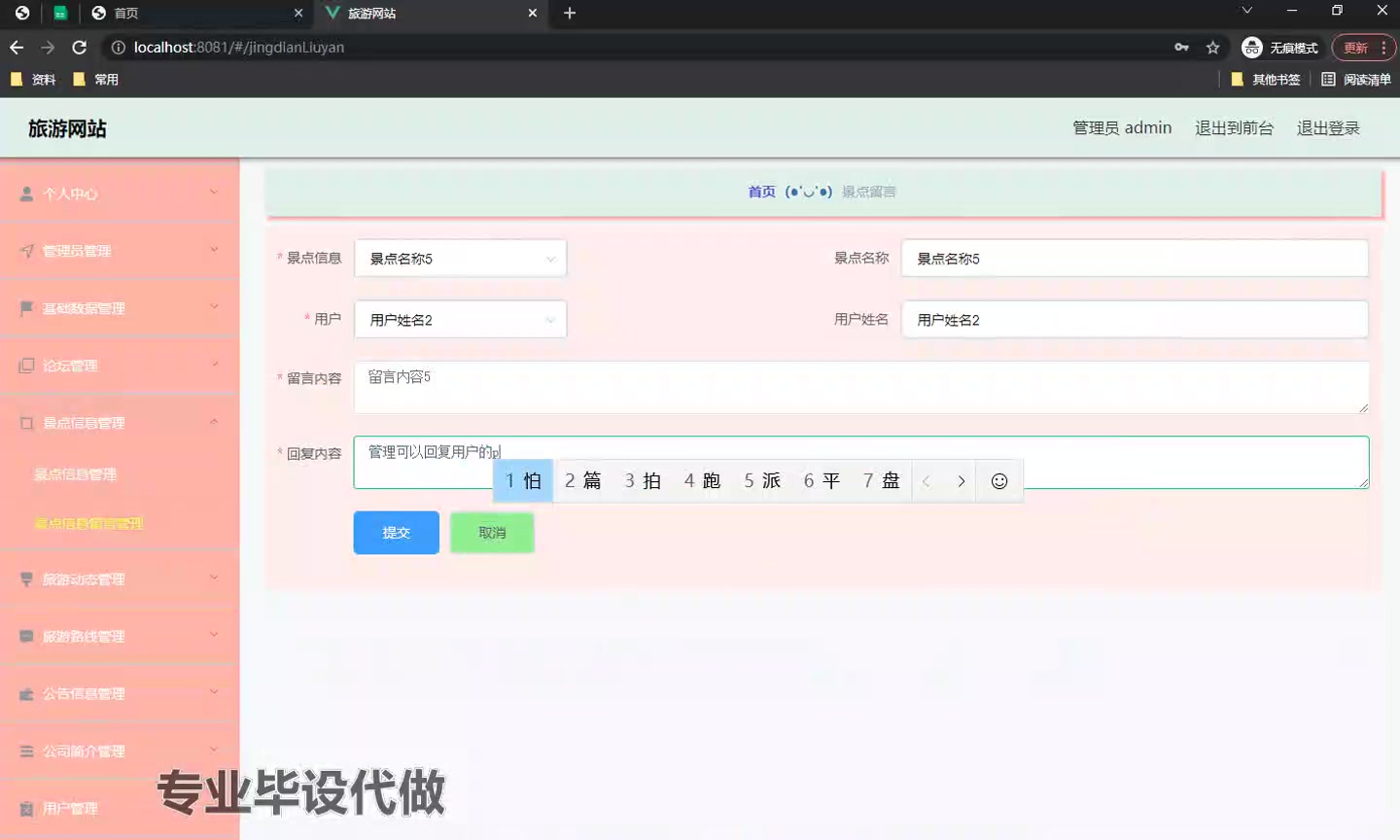Click the password key icon in address bar
Screen dimensions: 1400x840
(1181, 47)
